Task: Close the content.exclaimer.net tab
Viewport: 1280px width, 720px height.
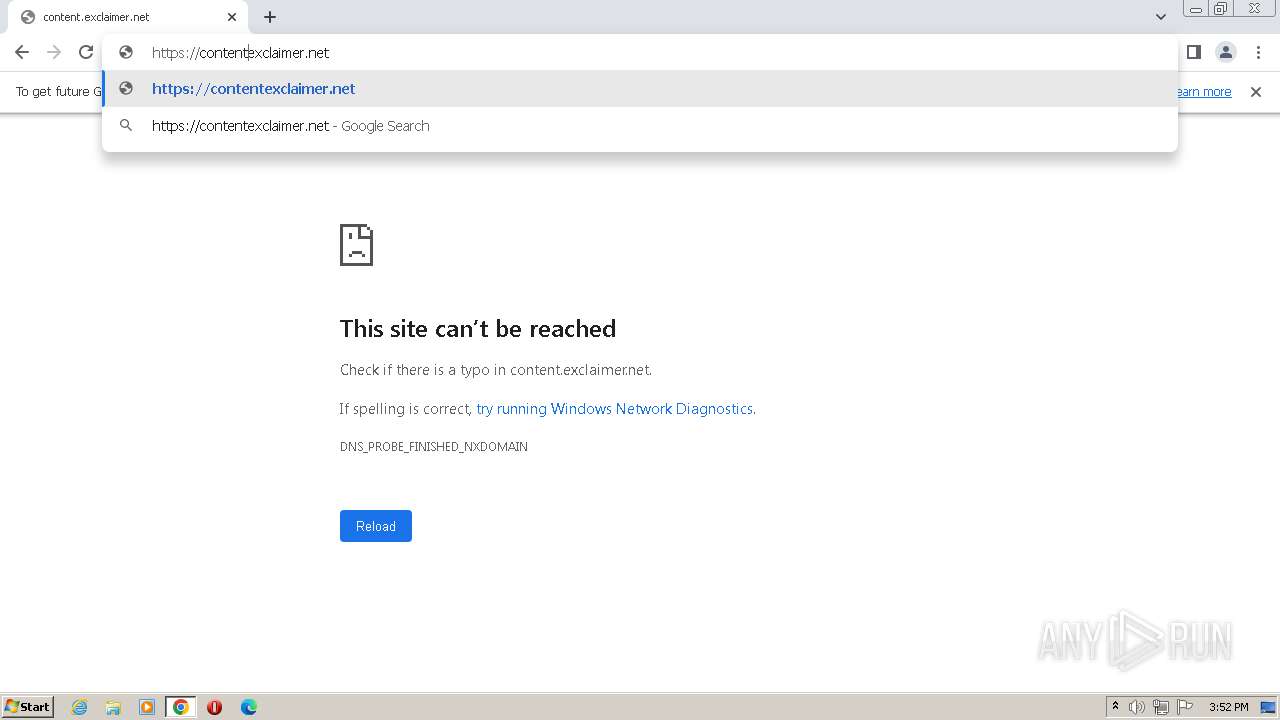Action: tap(232, 17)
